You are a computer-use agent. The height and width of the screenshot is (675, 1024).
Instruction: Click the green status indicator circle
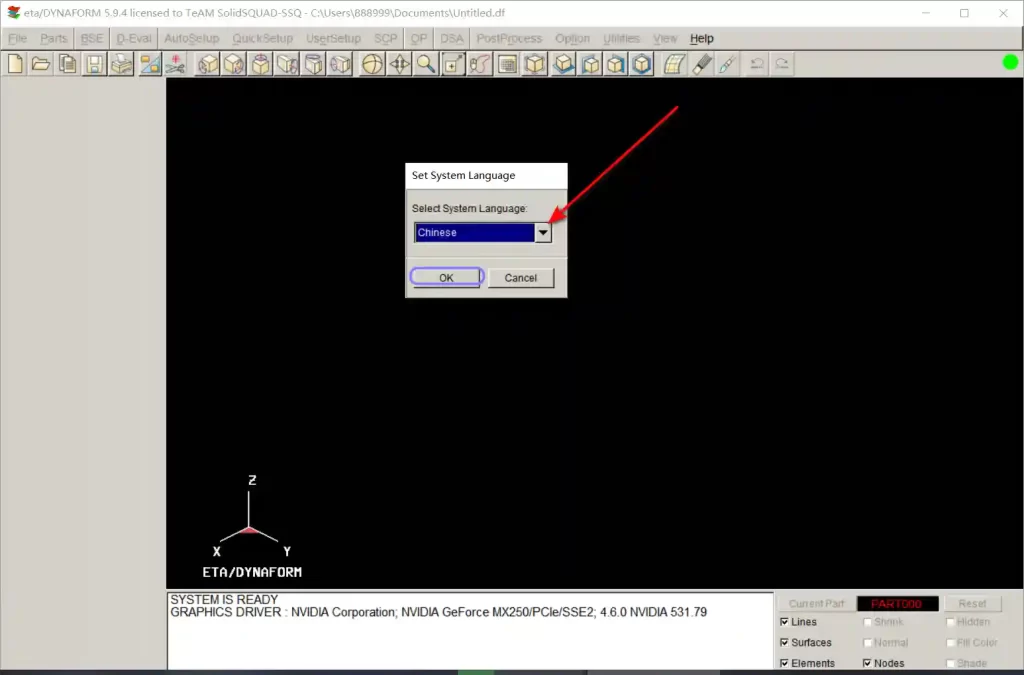pyautogui.click(x=1010, y=63)
